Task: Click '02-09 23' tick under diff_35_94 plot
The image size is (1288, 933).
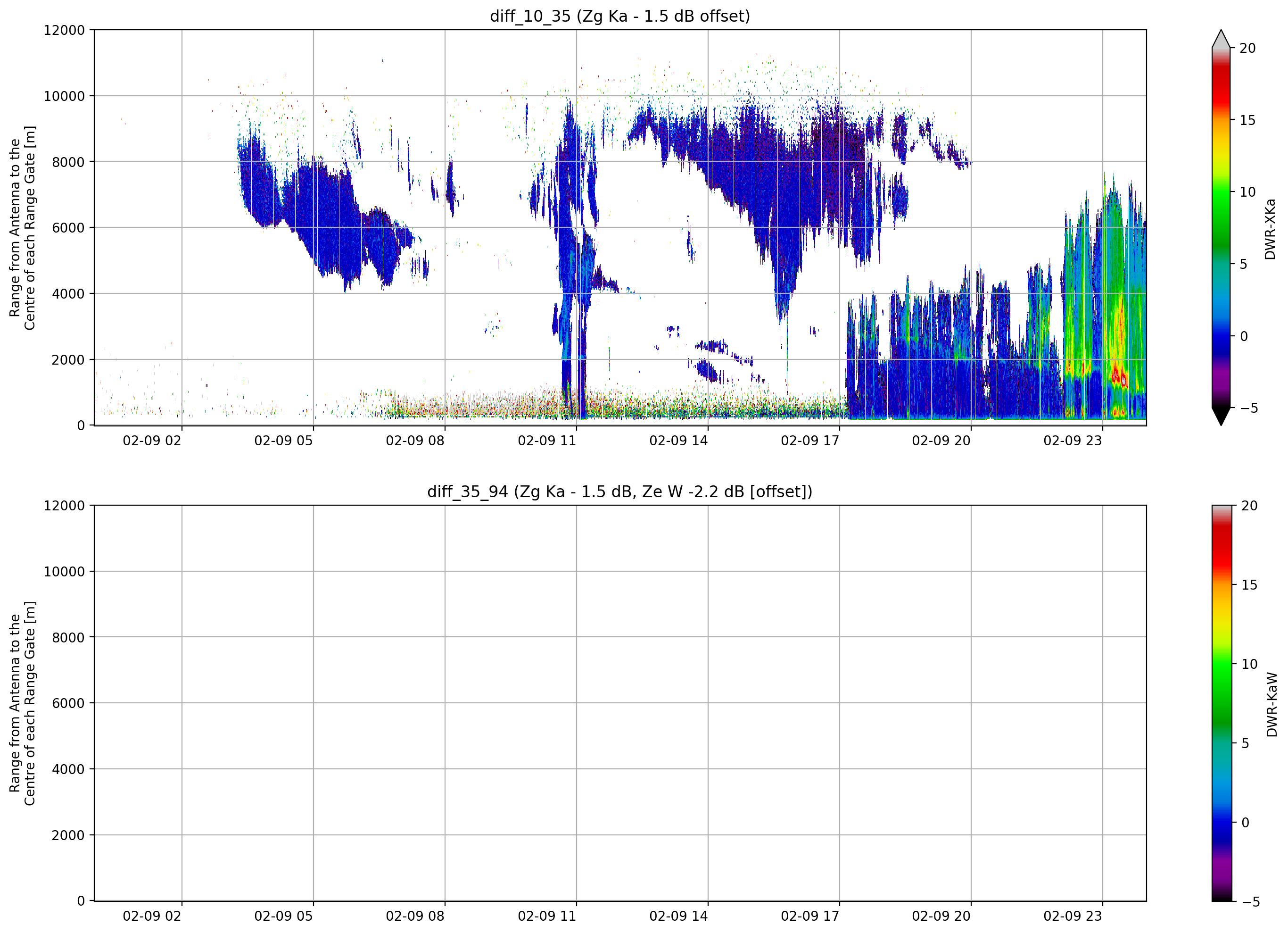Action: tap(1073, 916)
